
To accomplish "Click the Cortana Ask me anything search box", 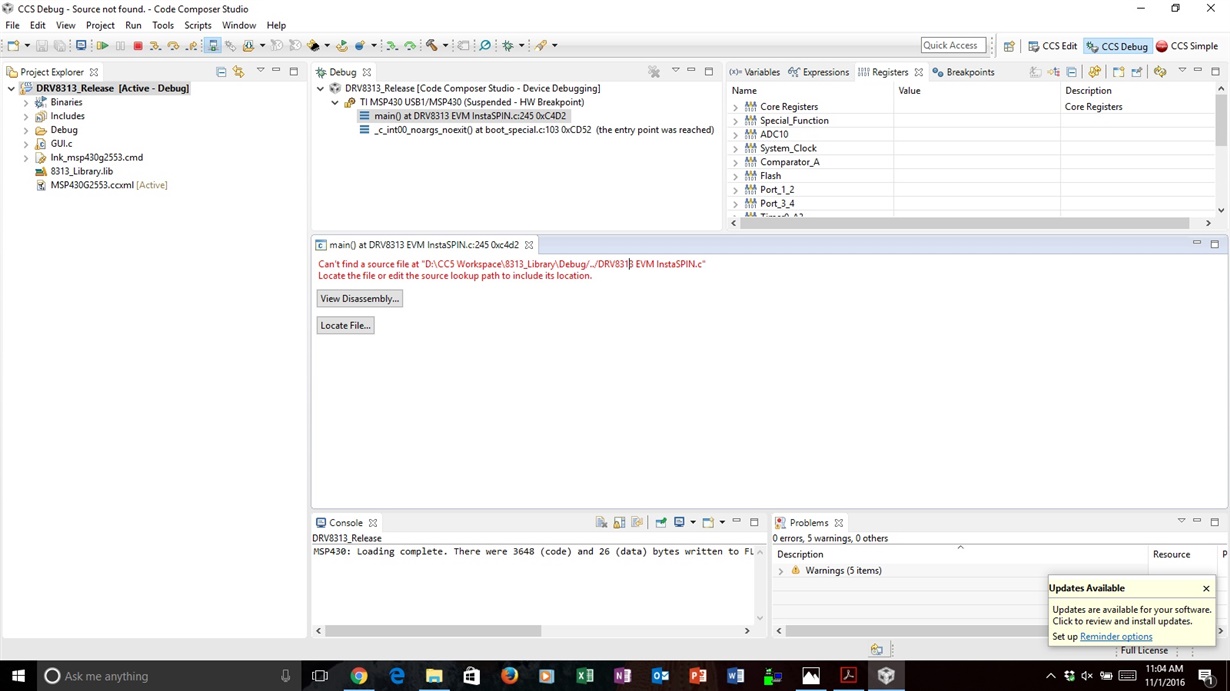I will (x=168, y=676).
